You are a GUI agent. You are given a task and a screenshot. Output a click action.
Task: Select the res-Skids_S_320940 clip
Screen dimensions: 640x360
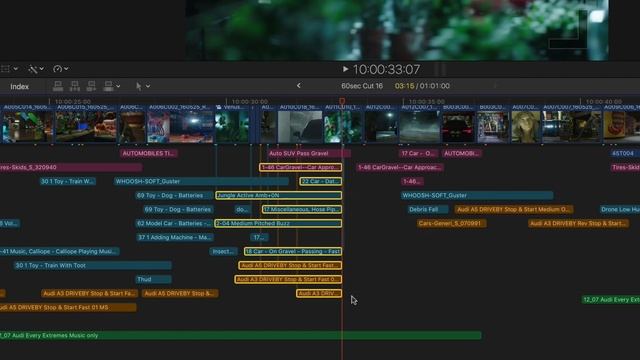pyautogui.click(x=71, y=167)
